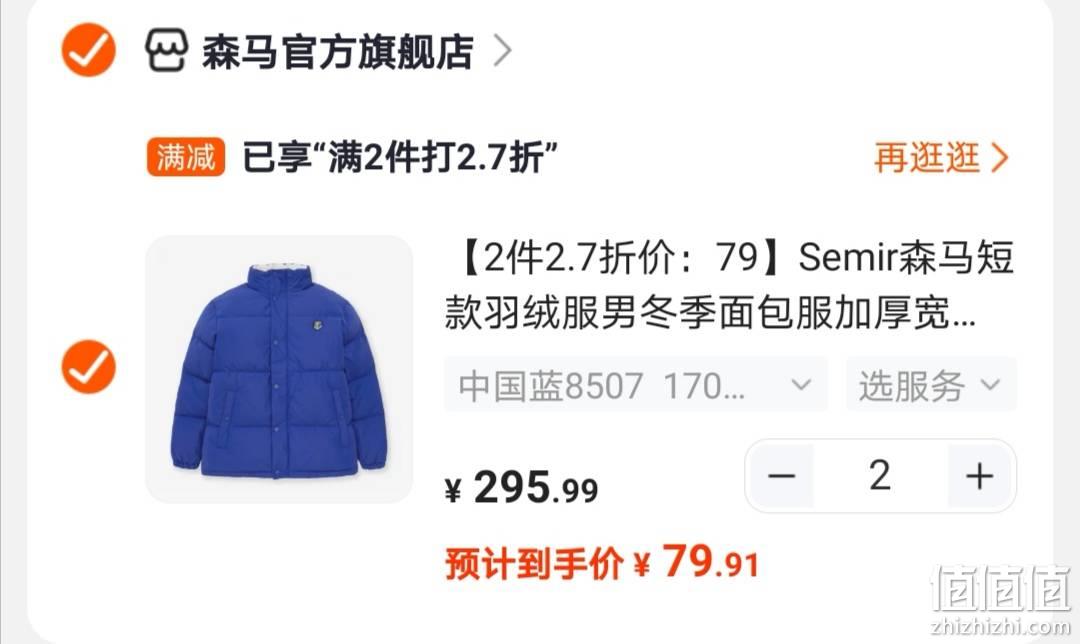This screenshot has width=1080, height=644.
Task: Open the Semir森马 product title
Action: [729, 285]
